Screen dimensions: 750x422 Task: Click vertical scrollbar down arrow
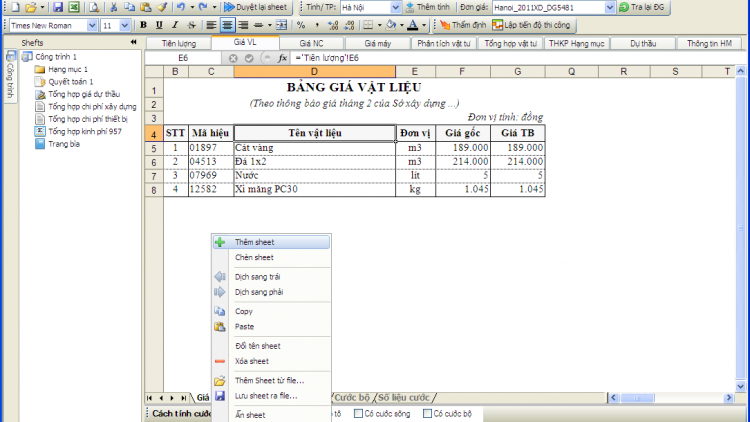coord(740,386)
